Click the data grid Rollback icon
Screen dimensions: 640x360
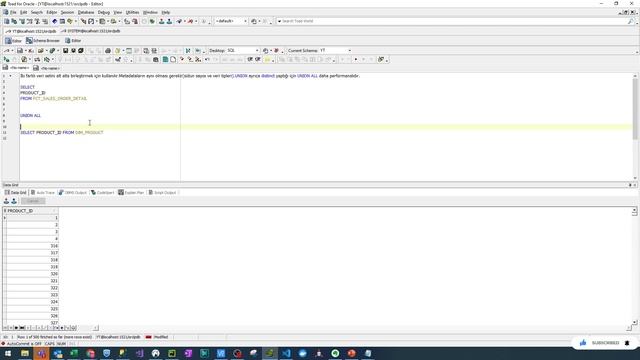click(x=14, y=201)
